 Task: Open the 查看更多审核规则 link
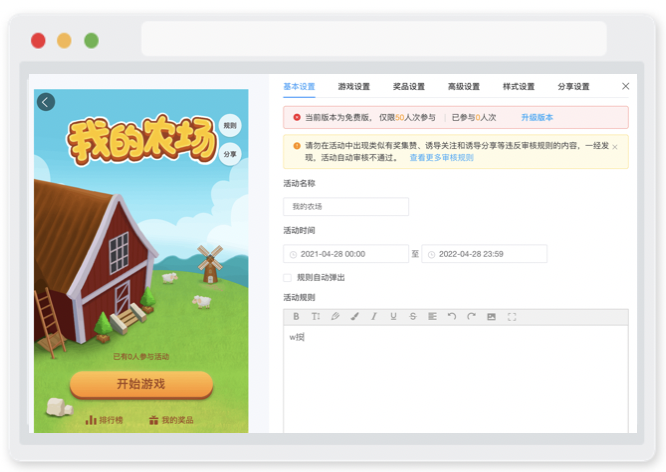441,158
